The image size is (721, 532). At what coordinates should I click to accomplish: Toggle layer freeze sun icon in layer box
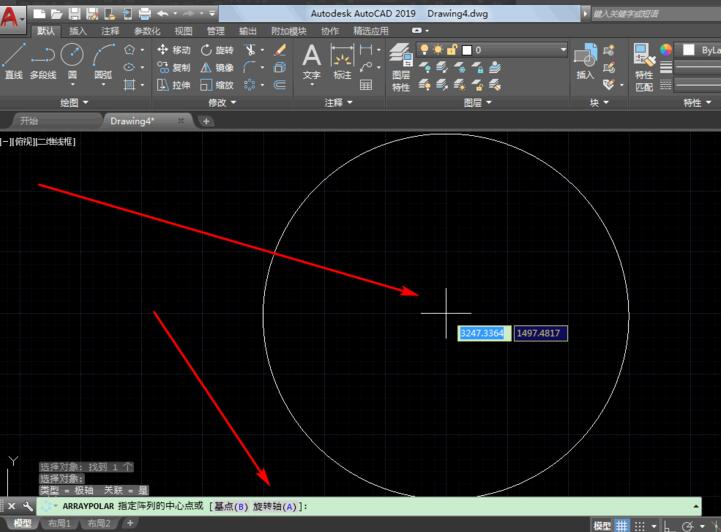[x=438, y=50]
